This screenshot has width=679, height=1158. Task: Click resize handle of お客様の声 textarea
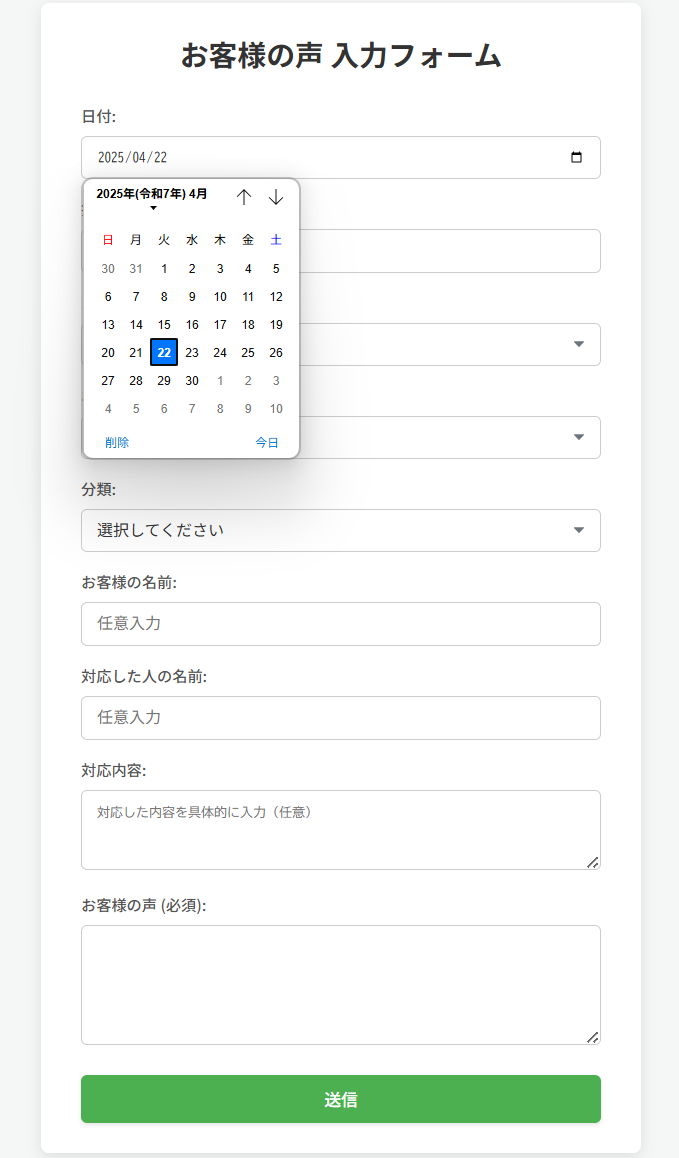coord(592,1037)
